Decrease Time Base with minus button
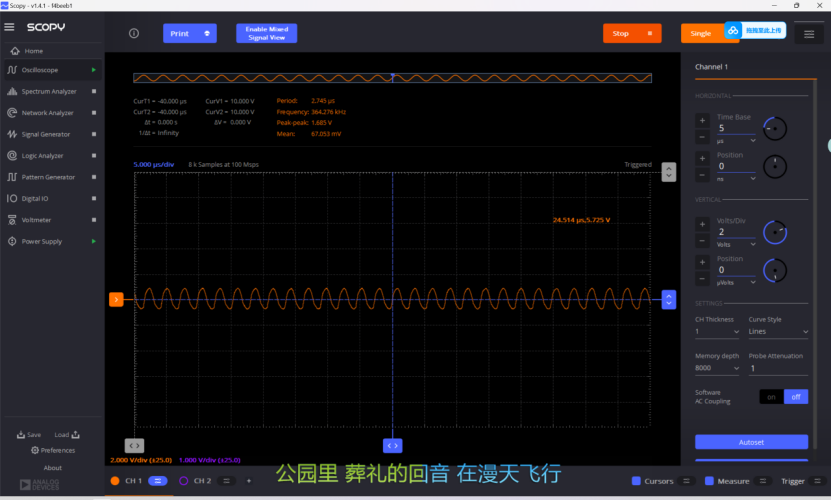 702,137
